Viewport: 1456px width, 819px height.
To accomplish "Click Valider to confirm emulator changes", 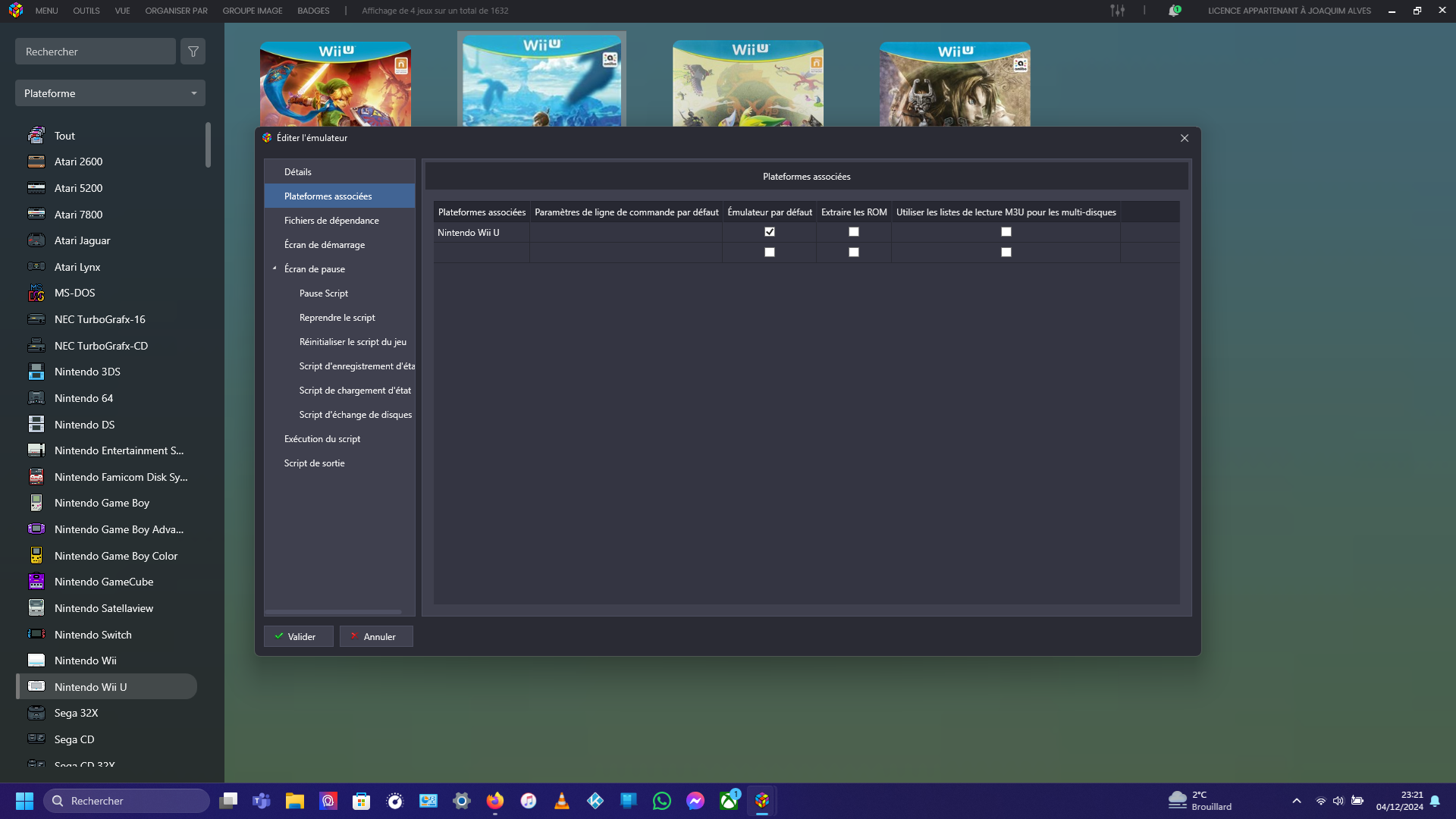I will 299,636.
